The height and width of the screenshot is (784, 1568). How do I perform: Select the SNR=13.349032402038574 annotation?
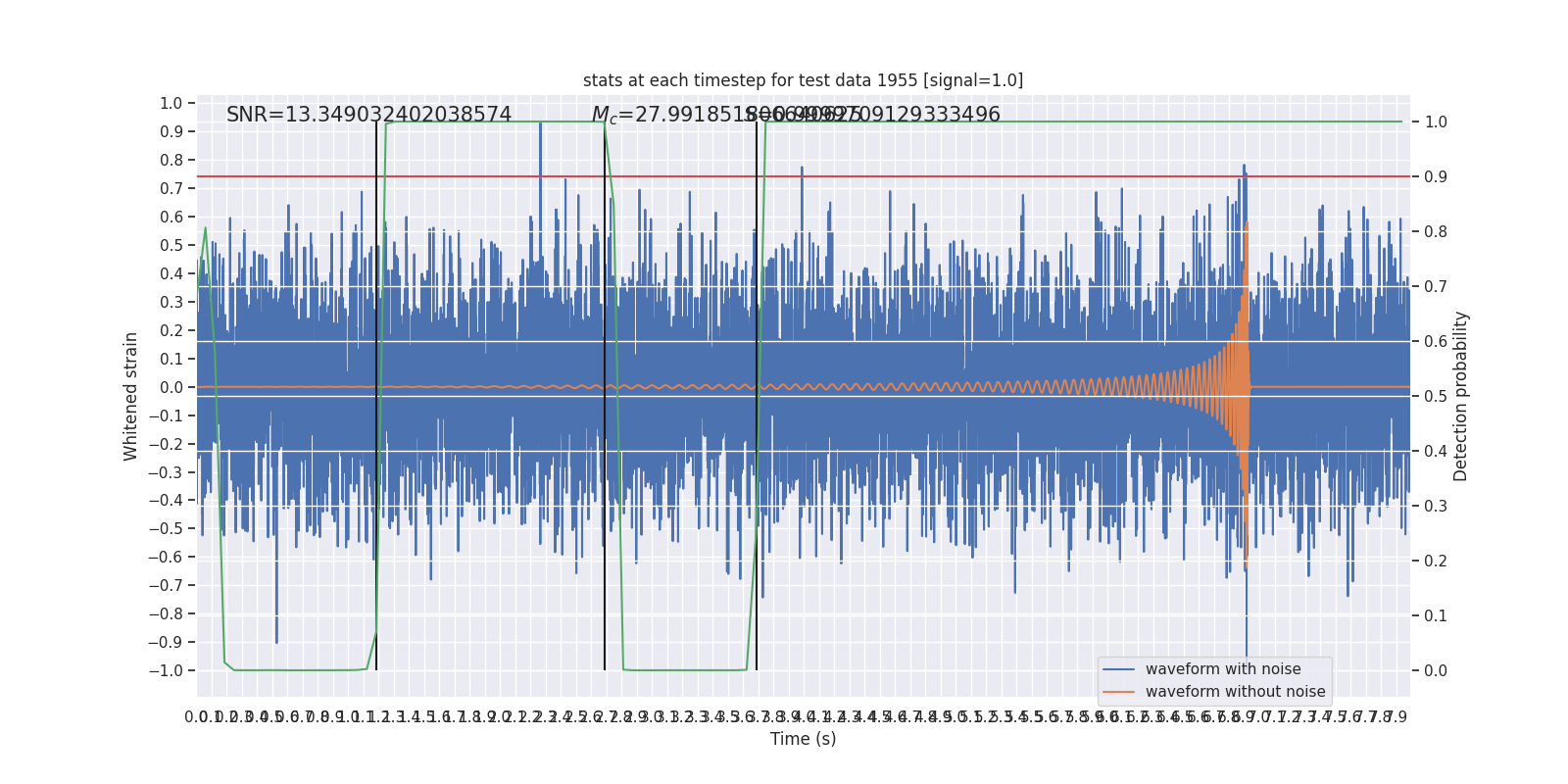(368, 115)
